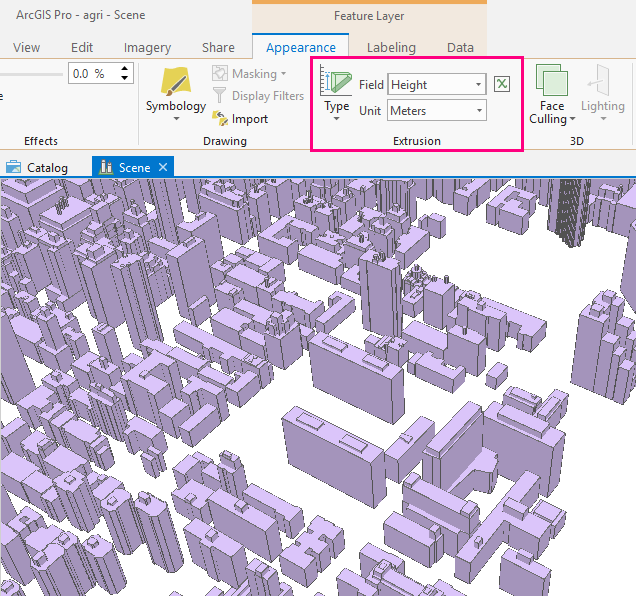Switch to the View ribbon tab
The image size is (636, 596).
26,47
